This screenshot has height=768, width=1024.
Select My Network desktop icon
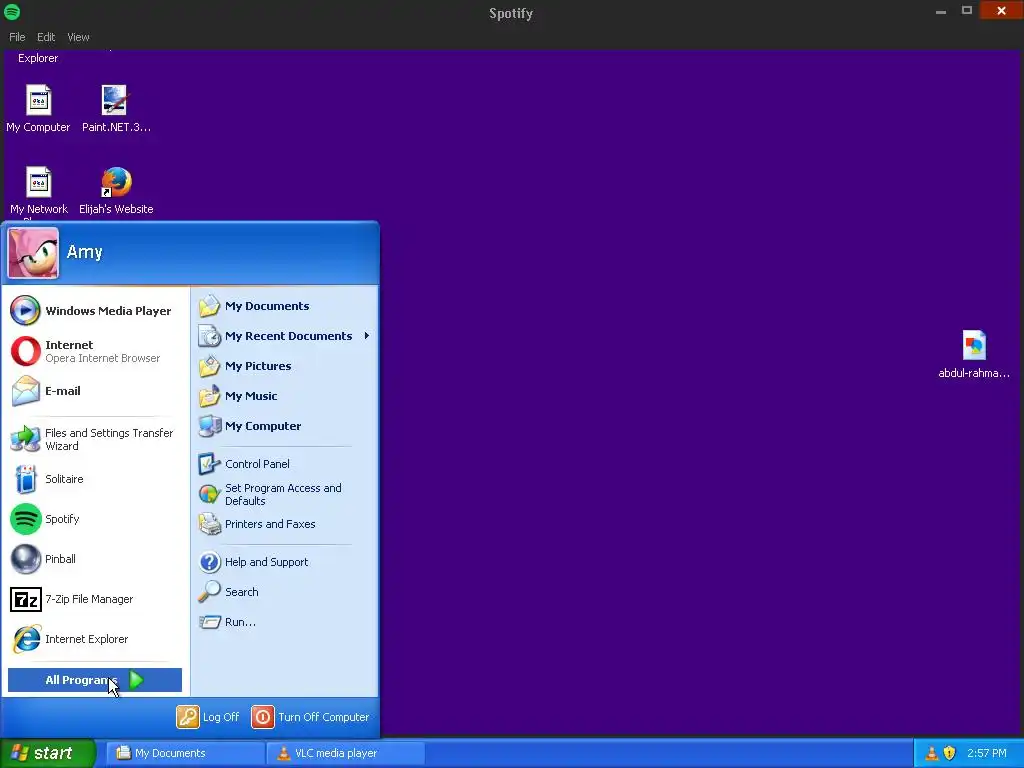pos(39,191)
